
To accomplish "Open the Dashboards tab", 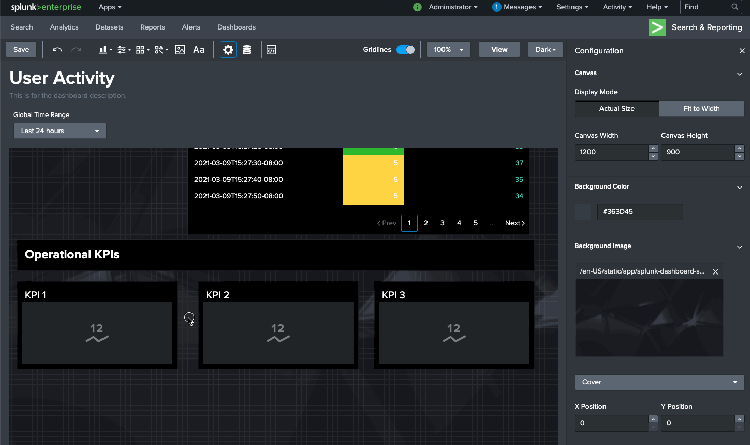I will [x=236, y=27].
